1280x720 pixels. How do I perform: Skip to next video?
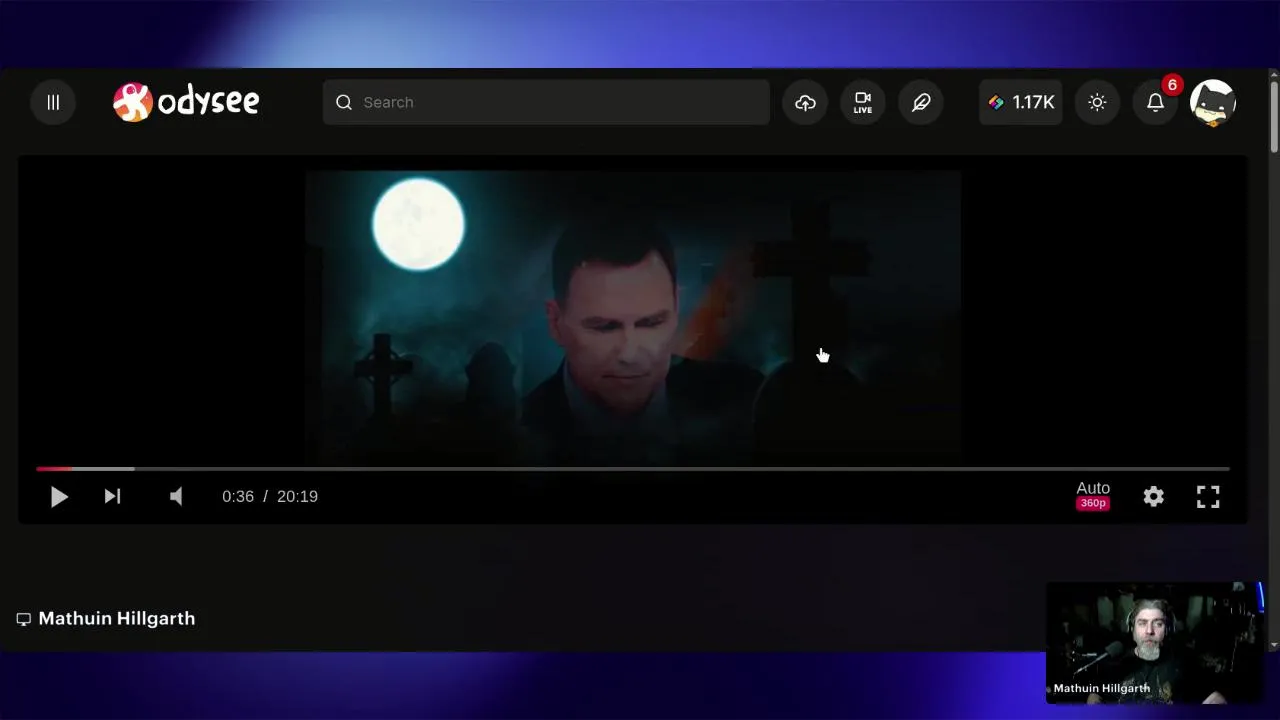112,496
